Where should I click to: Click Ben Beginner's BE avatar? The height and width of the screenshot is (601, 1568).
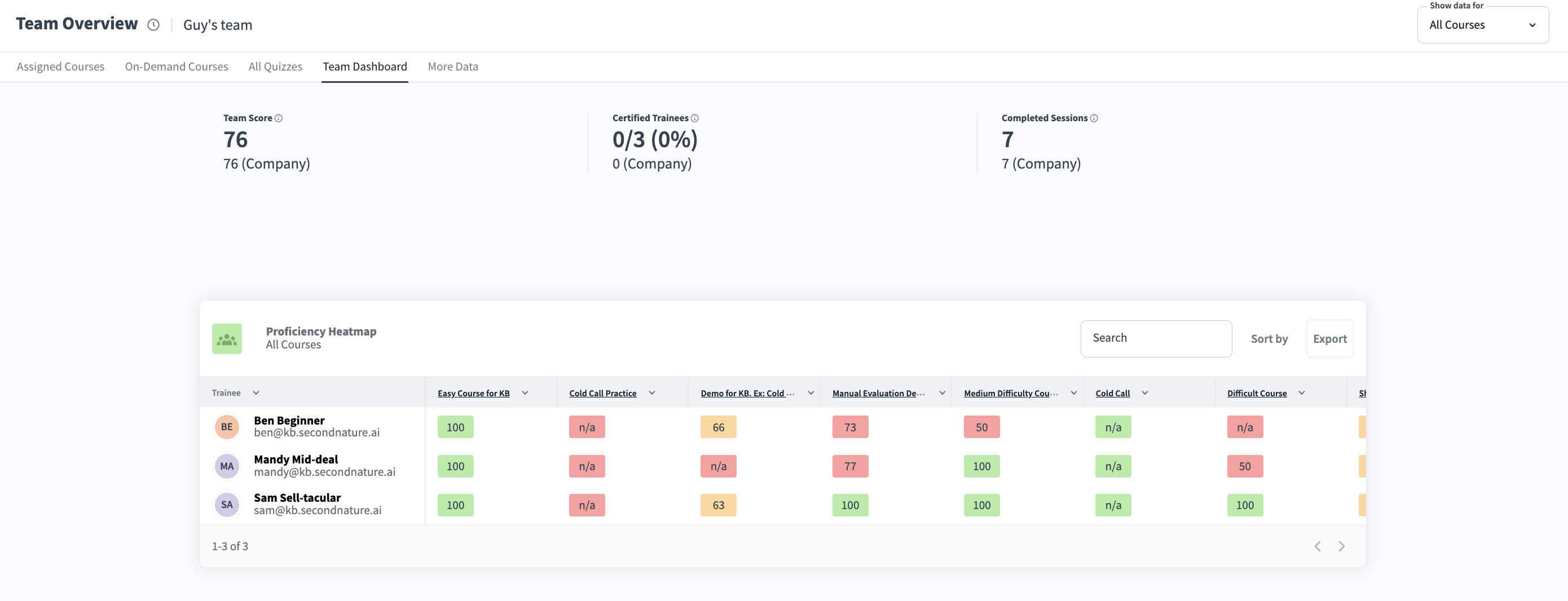[226, 427]
